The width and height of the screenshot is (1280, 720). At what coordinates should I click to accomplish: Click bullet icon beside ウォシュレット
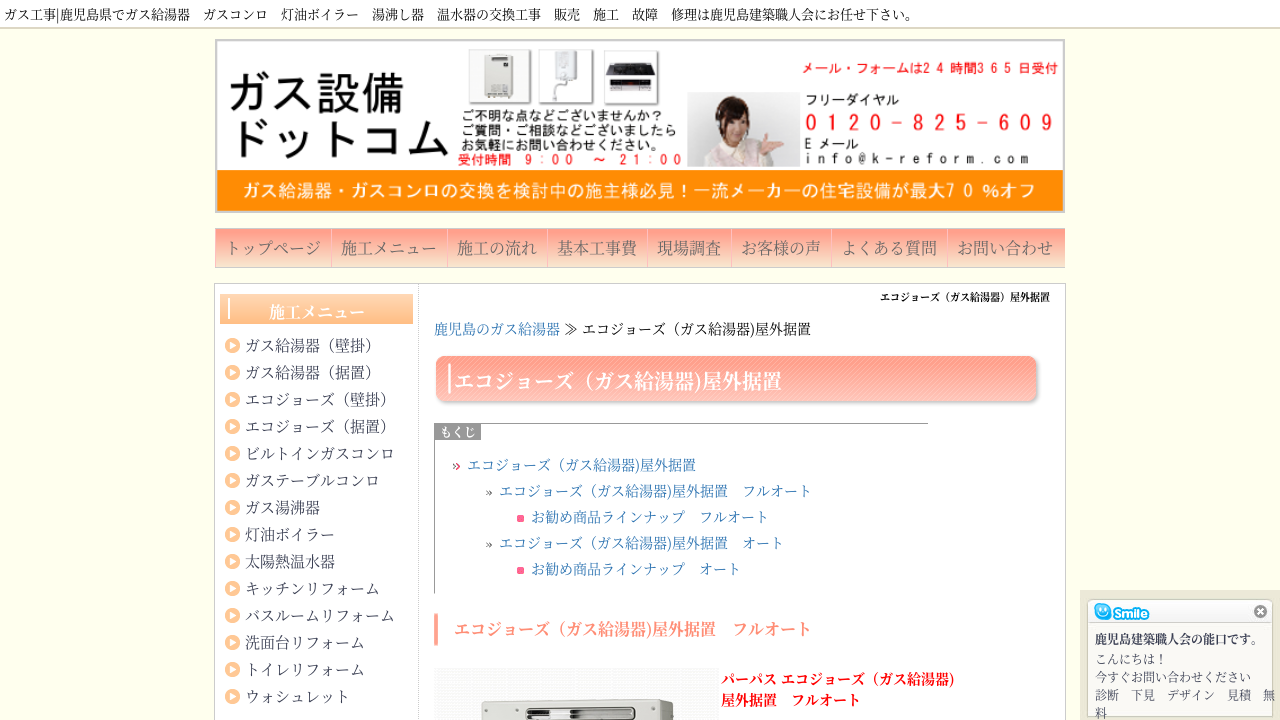(232, 697)
